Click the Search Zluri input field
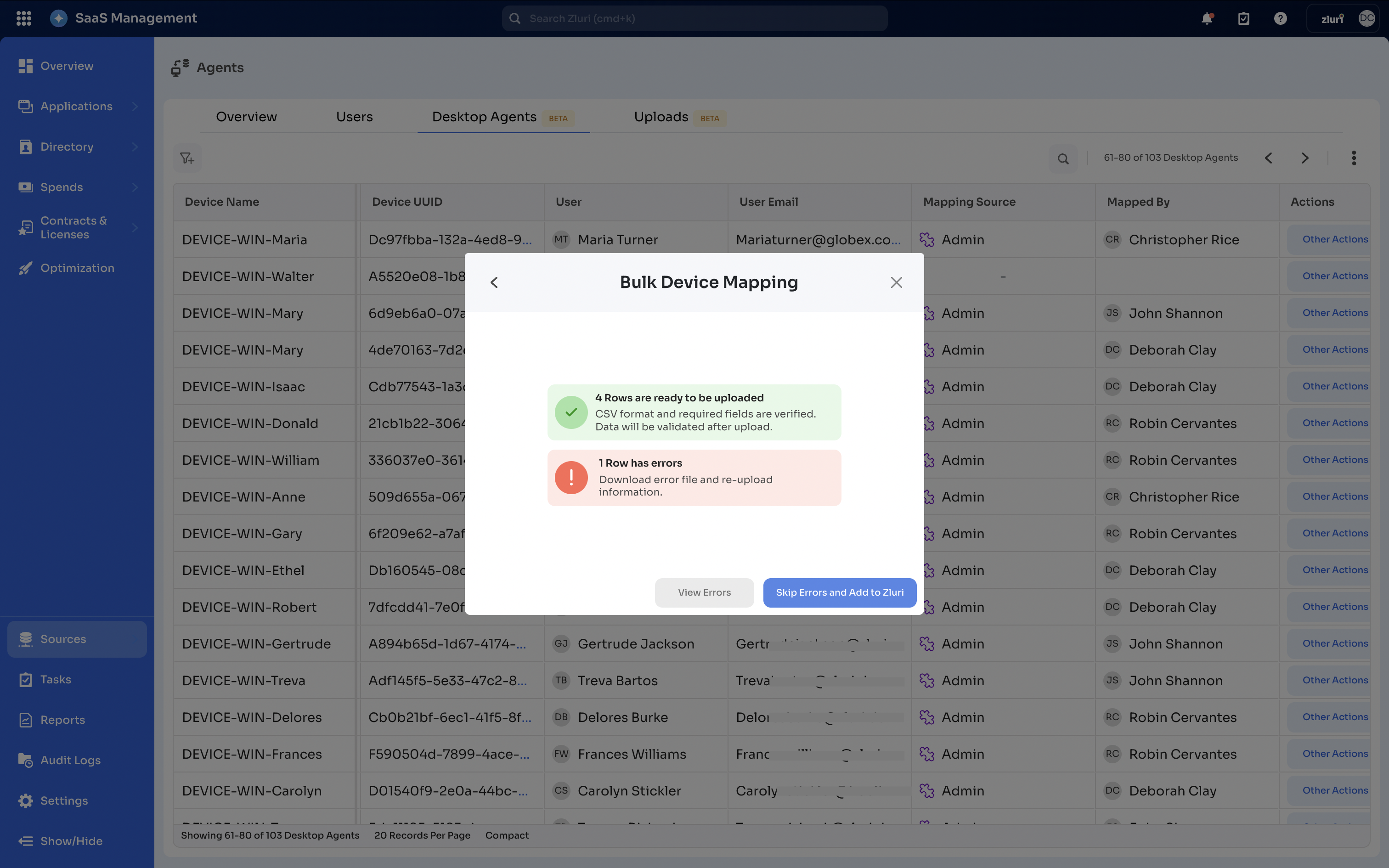 coord(694,18)
